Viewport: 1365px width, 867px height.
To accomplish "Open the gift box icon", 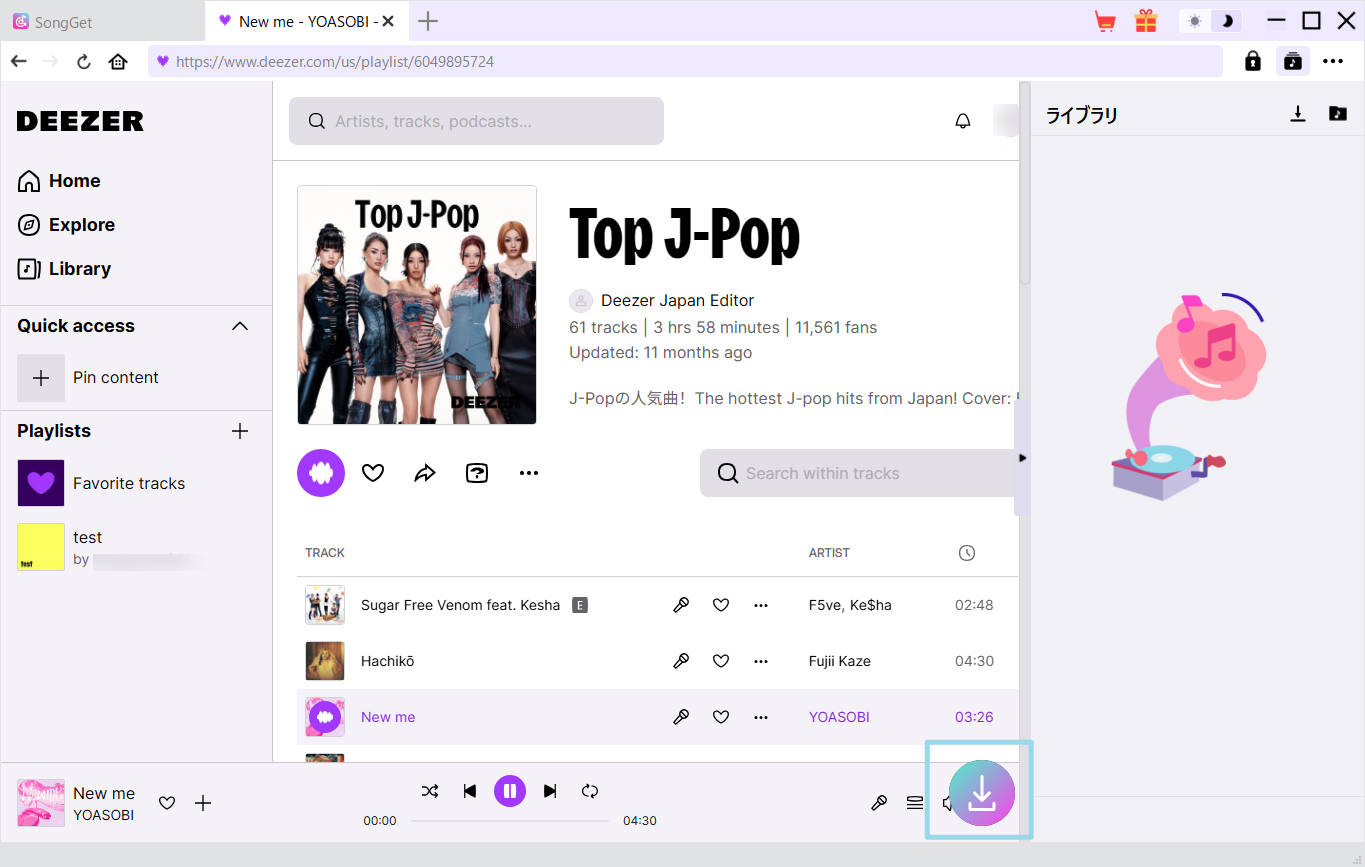I will (1145, 21).
